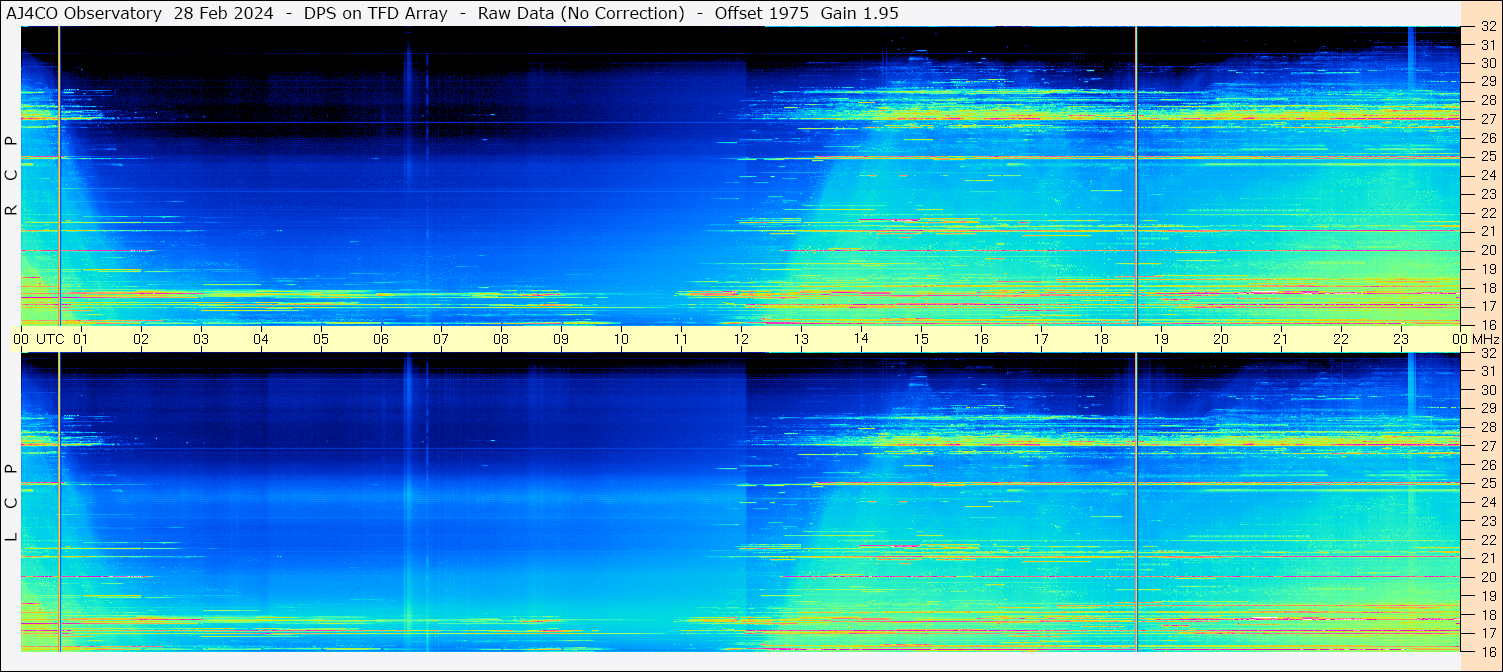This screenshot has height=672, width=1503.
Task: Click the 17 MHz label on RCP frequency scale
Action: pos(1487,306)
